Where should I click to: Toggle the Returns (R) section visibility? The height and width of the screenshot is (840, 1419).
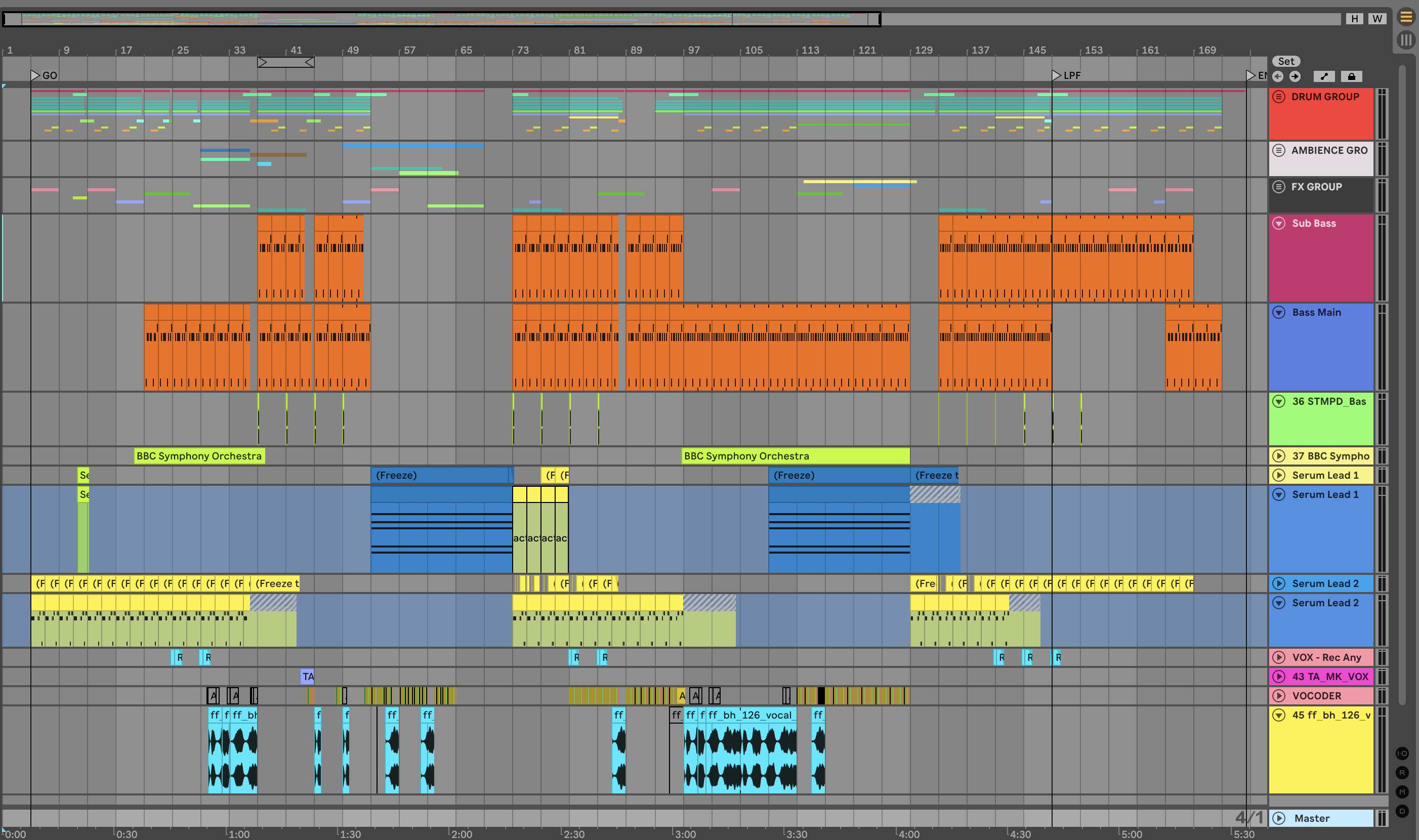[x=1402, y=773]
